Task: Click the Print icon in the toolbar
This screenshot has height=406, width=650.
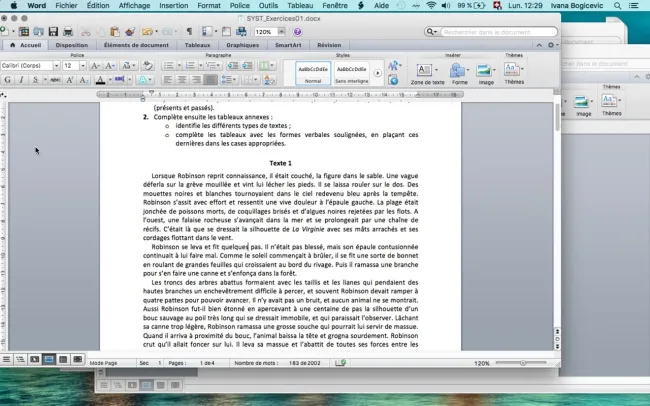Action: [68, 32]
